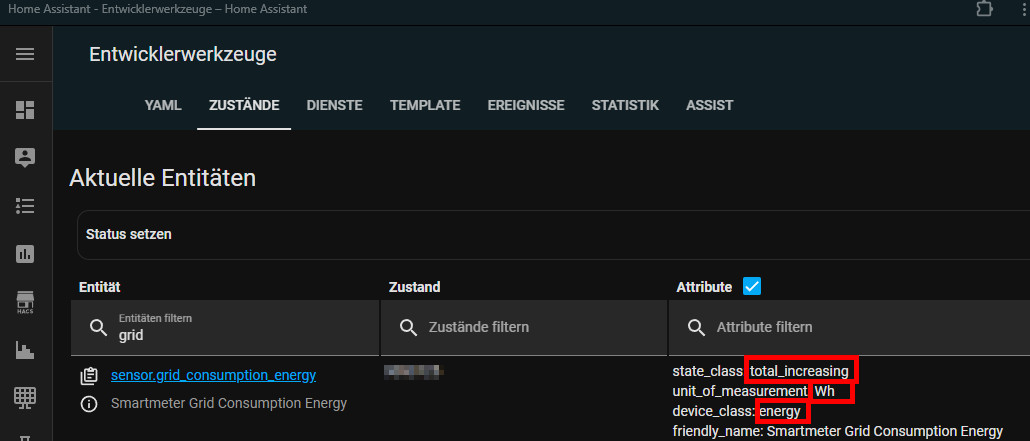Switch to the Dienste tab
Screen dimensions: 1030x441
pos(334,105)
